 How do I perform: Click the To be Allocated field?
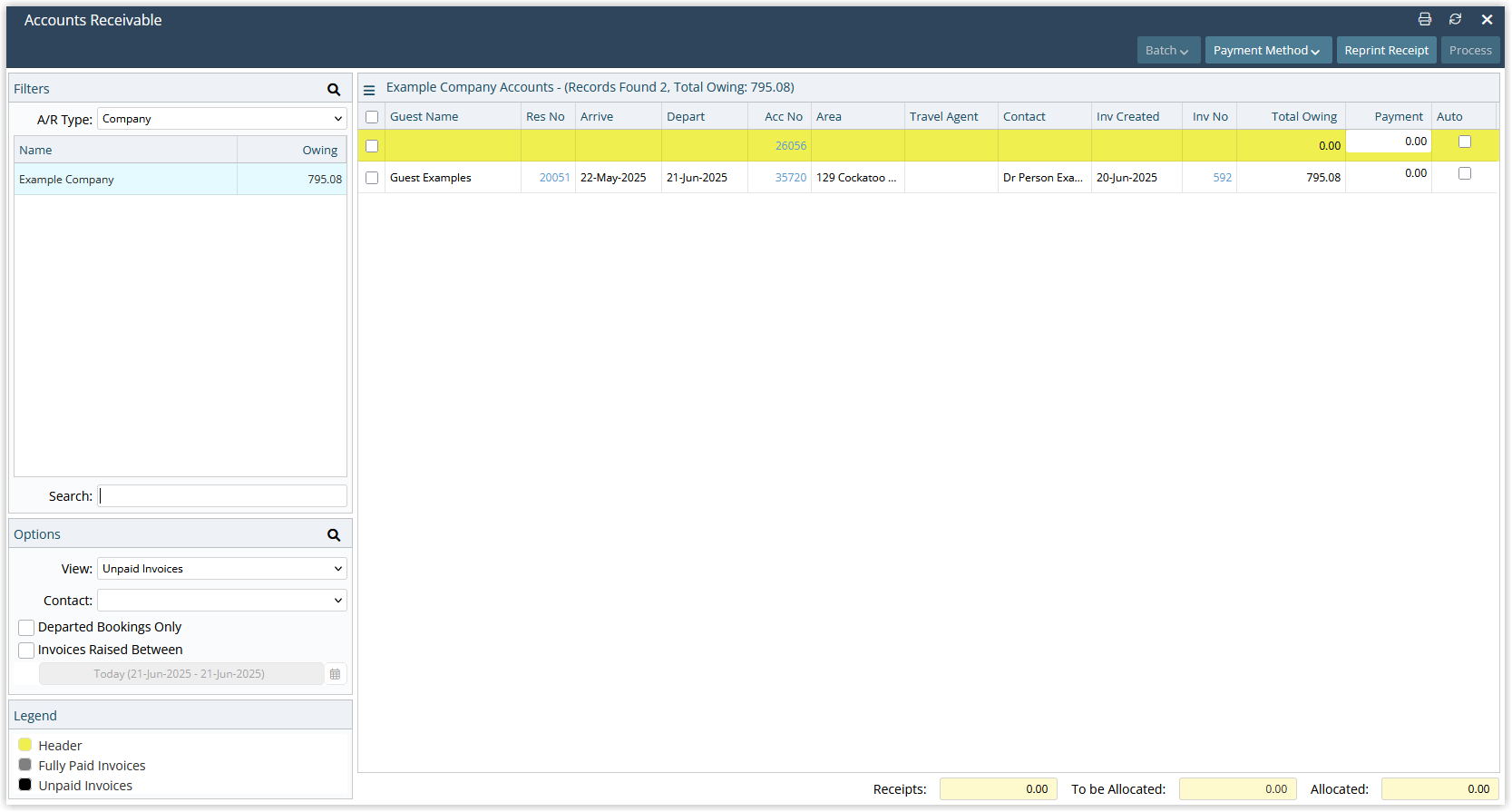pyautogui.click(x=1238, y=789)
